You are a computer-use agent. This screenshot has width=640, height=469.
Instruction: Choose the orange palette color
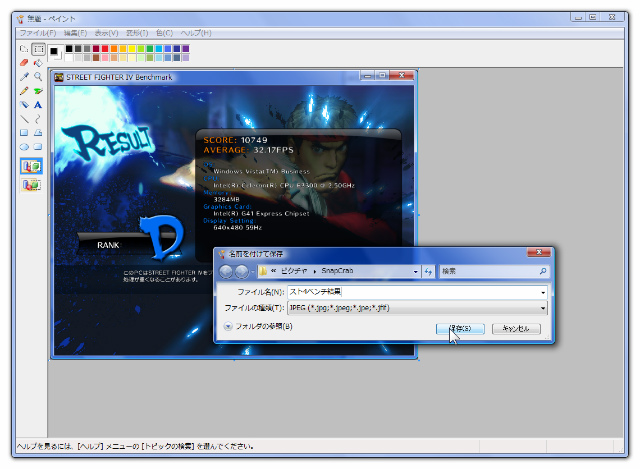click(x=114, y=49)
